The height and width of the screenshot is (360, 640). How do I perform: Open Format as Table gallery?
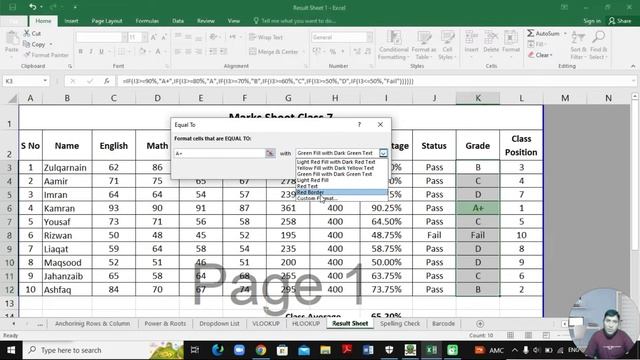point(424,45)
